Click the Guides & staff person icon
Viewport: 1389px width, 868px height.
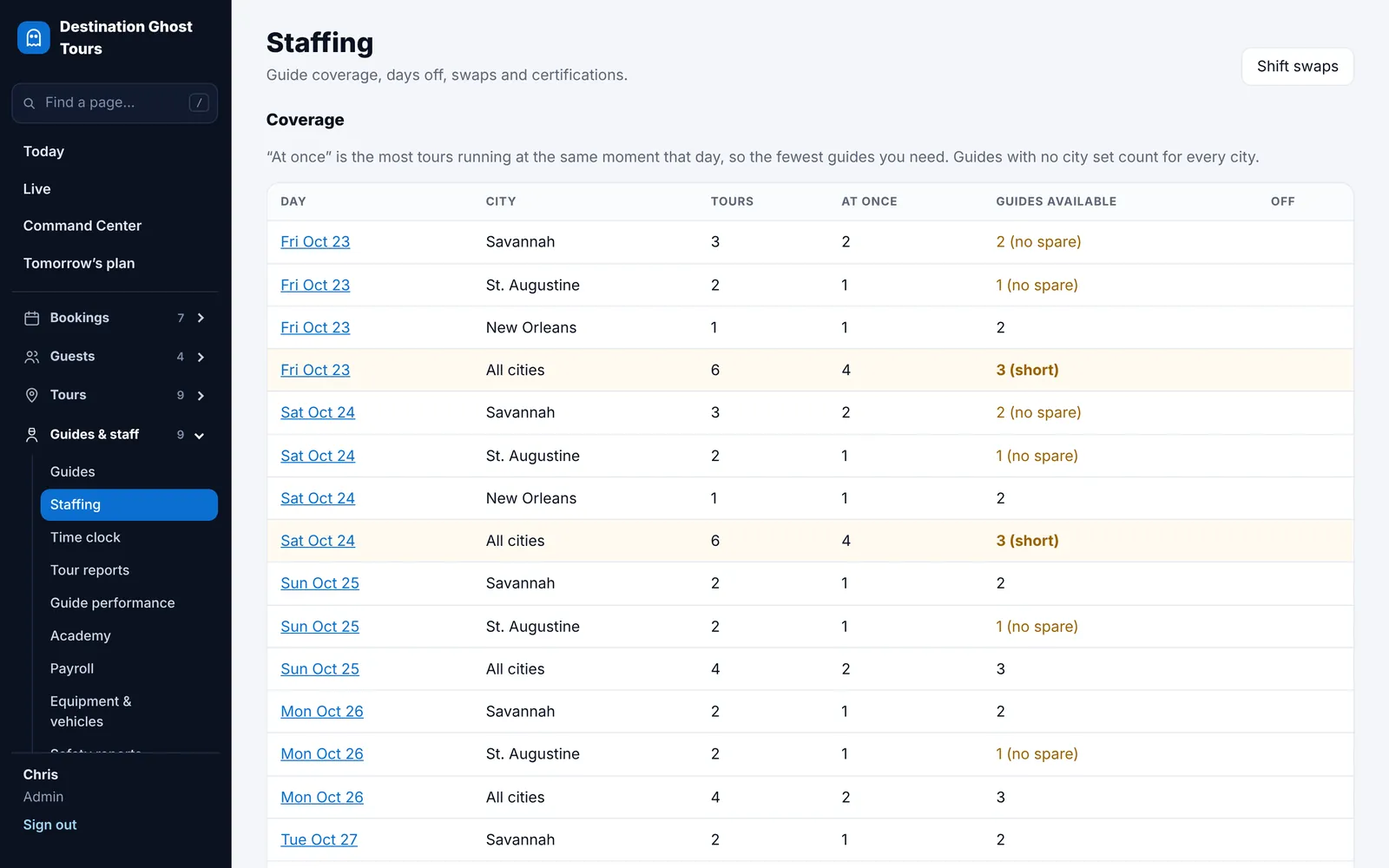(x=32, y=435)
